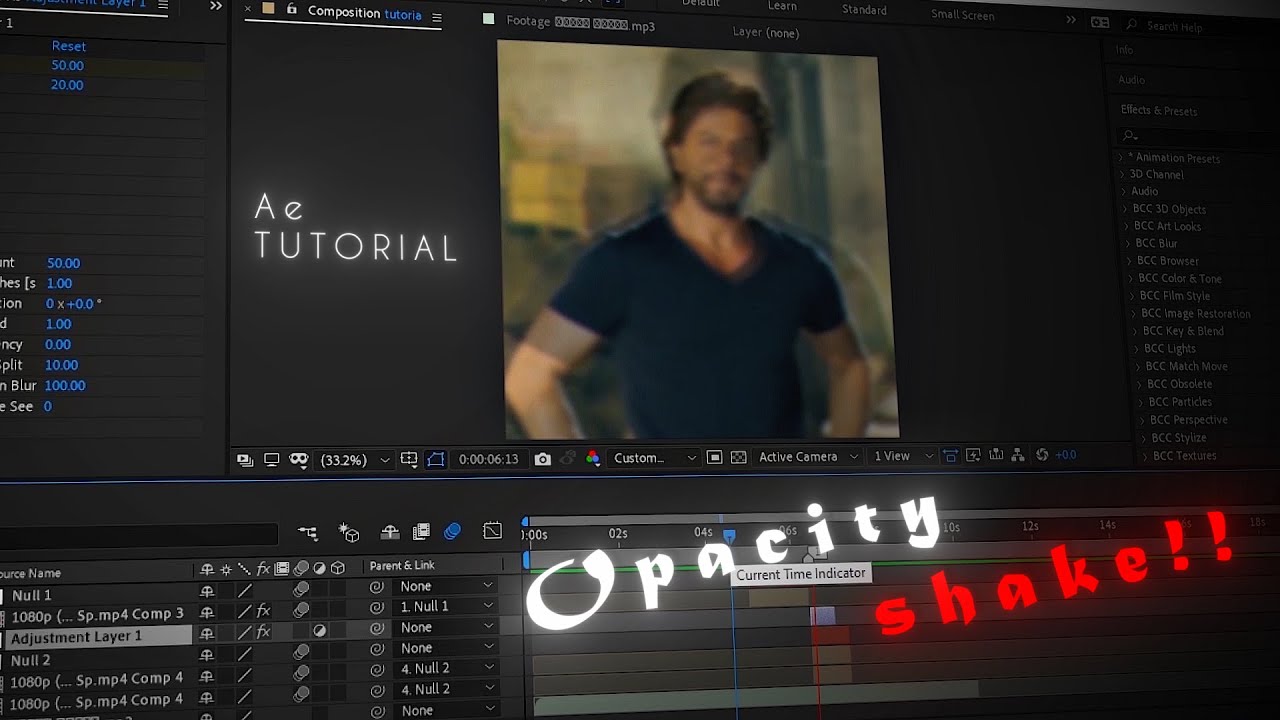Open the Show Channel RGB icon
This screenshot has width=1280, height=720.
point(593,458)
